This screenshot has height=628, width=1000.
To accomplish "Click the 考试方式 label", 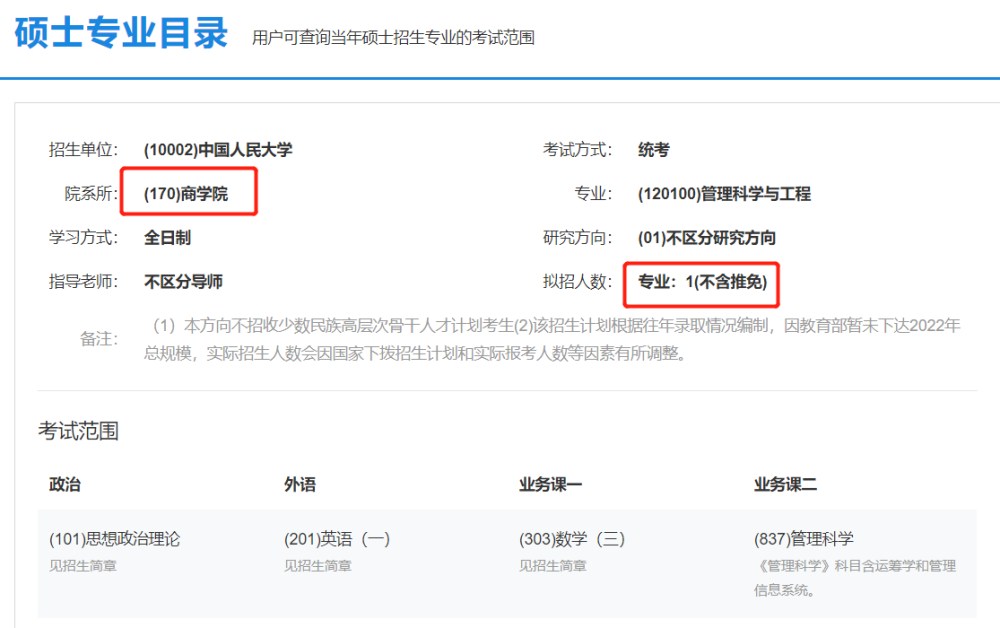I will [578, 150].
